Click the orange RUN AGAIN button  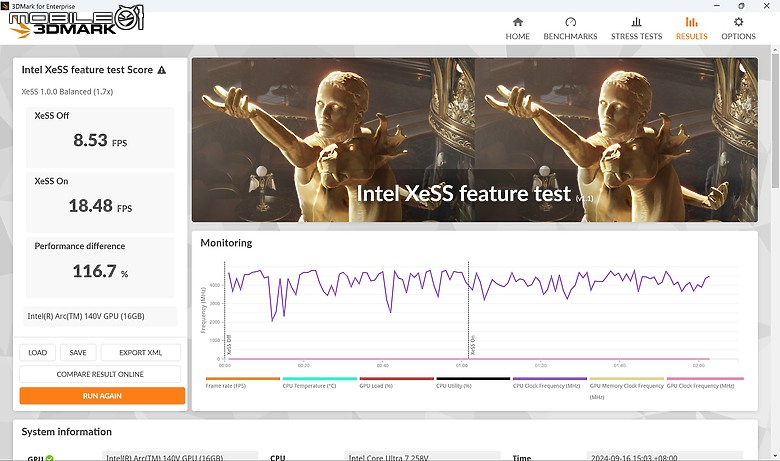click(x=102, y=396)
